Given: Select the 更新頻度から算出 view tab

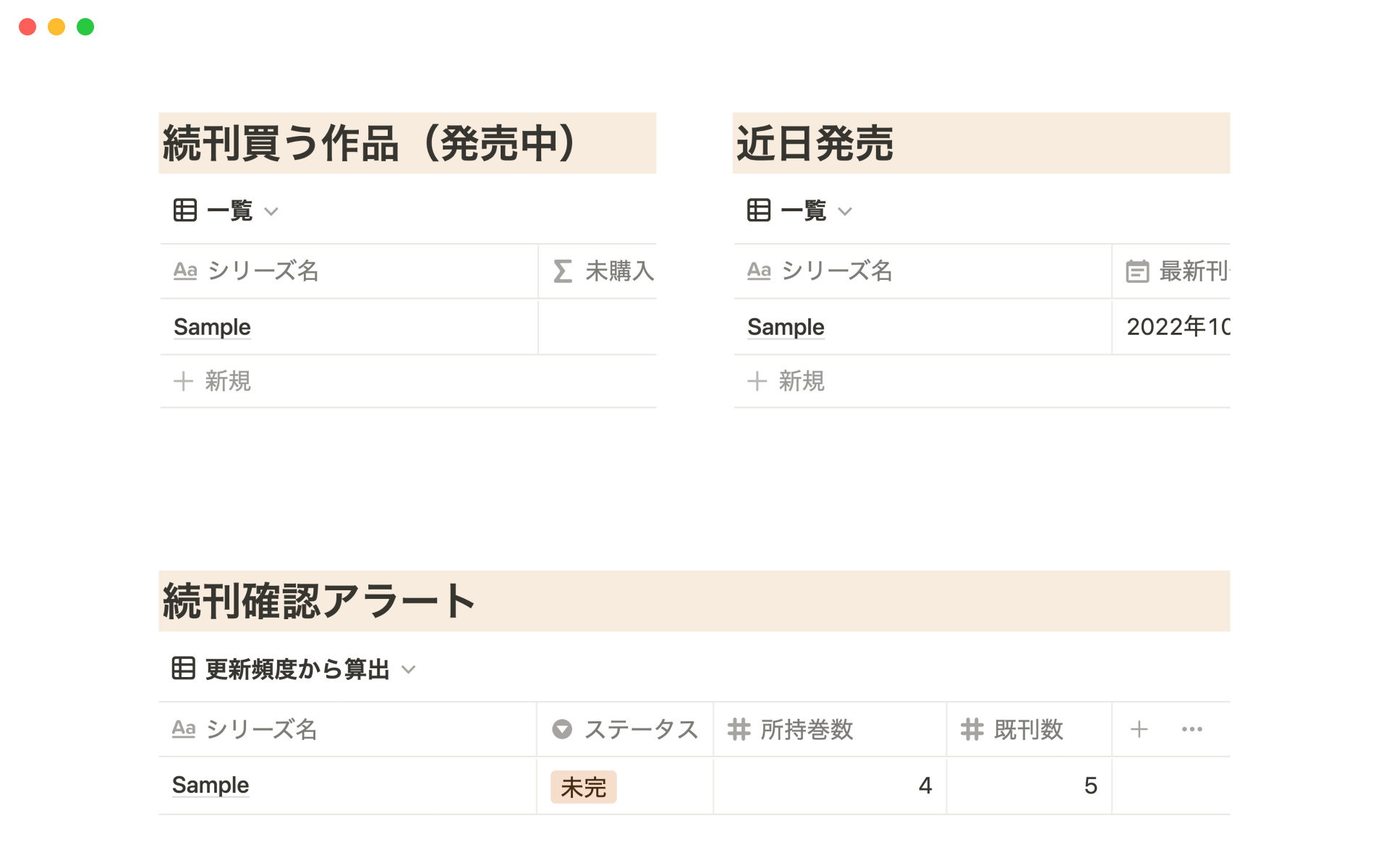Looking at the screenshot, I should point(297,669).
